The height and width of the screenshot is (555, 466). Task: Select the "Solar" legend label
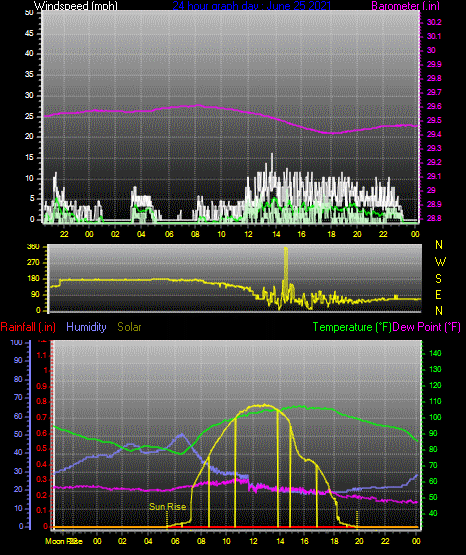[x=129, y=327]
